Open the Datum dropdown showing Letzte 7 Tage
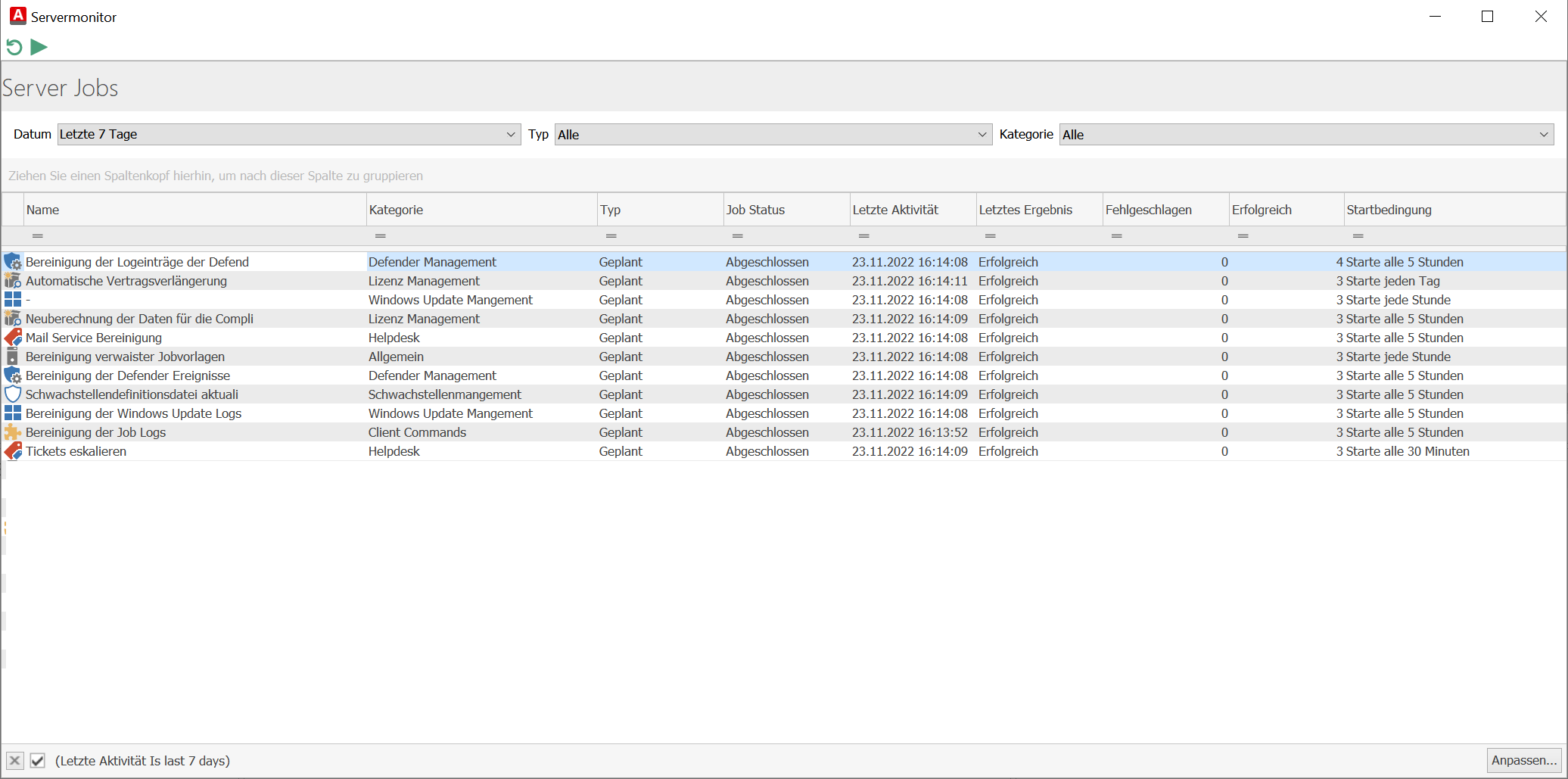1568x779 pixels. click(x=288, y=135)
